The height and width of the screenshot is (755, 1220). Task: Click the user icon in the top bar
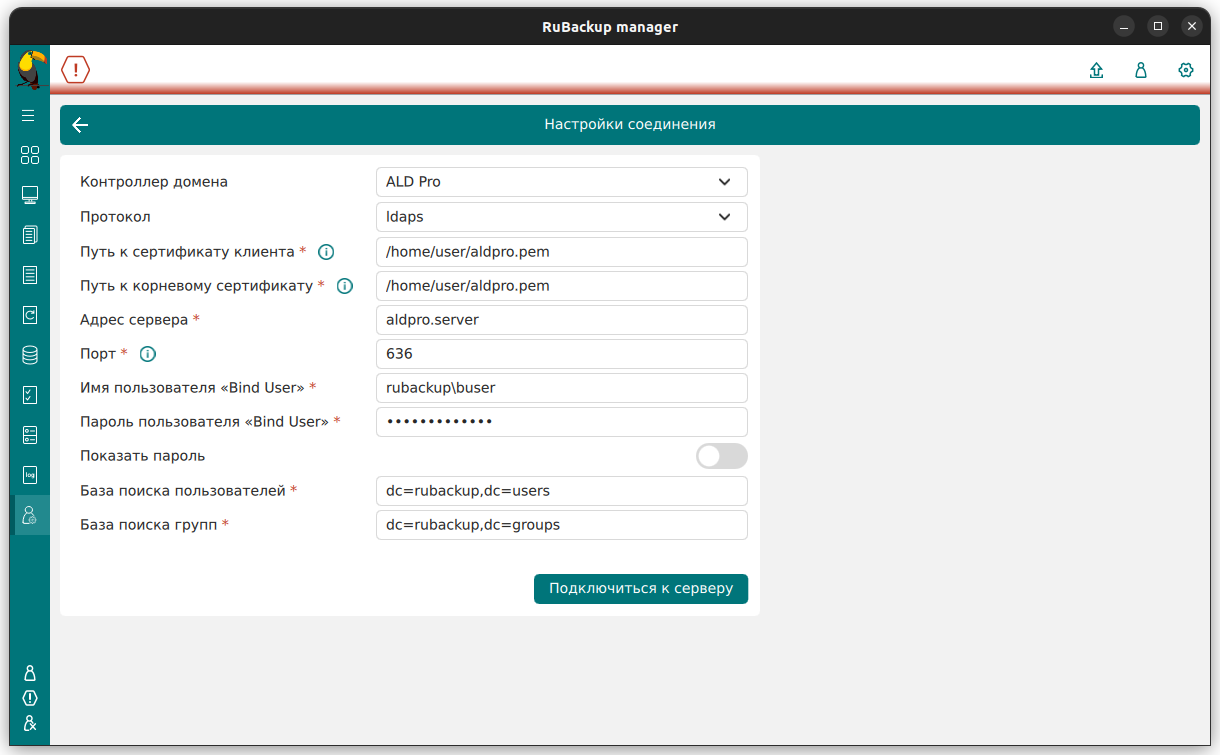click(x=1141, y=70)
